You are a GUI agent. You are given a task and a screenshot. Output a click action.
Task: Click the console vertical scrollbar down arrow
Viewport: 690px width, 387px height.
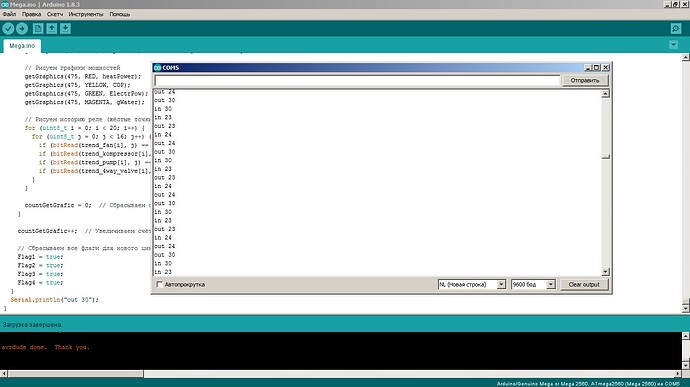(x=686, y=365)
